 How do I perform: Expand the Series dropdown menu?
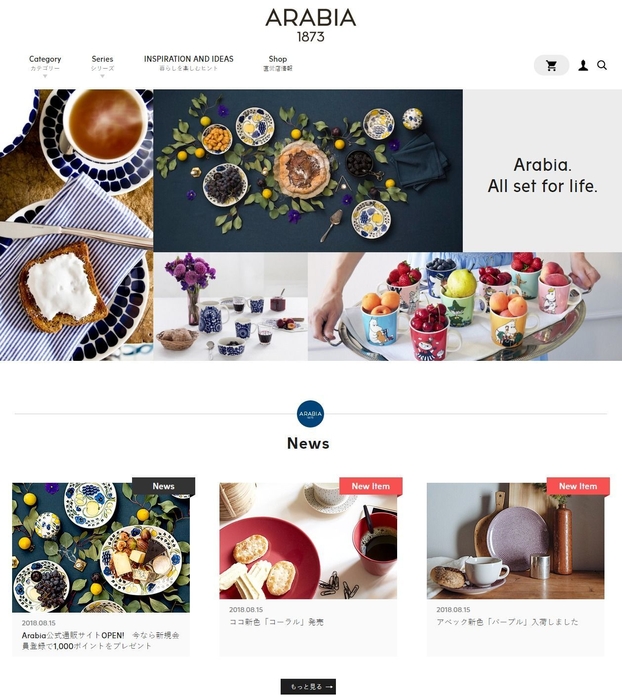tap(102, 63)
